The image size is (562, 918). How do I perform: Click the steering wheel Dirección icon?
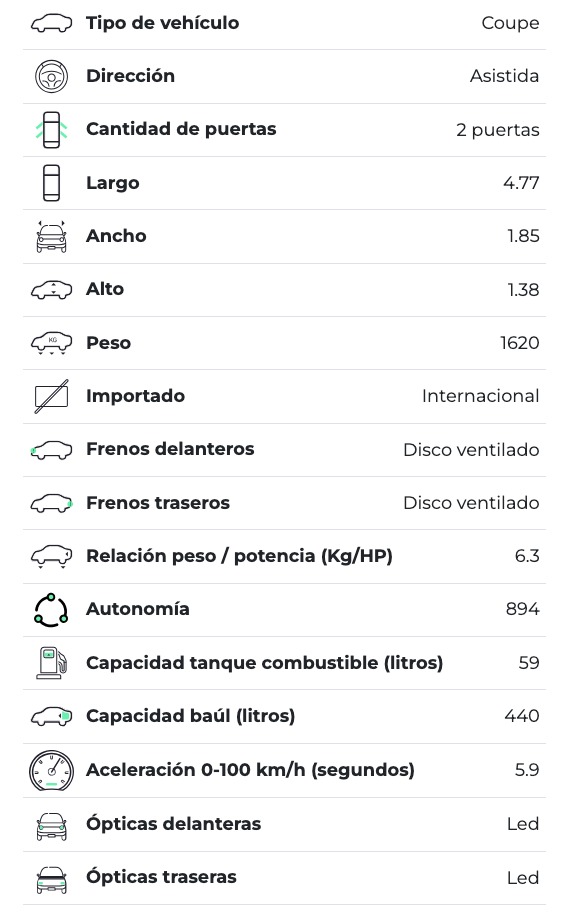pos(52,77)
